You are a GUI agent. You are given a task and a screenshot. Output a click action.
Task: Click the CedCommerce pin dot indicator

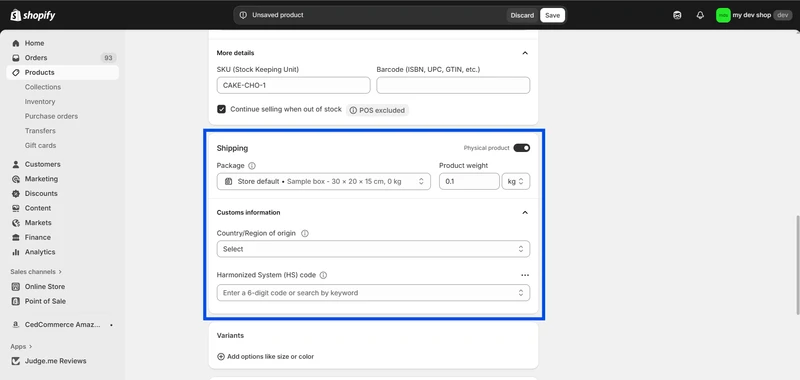click(111, 325)
